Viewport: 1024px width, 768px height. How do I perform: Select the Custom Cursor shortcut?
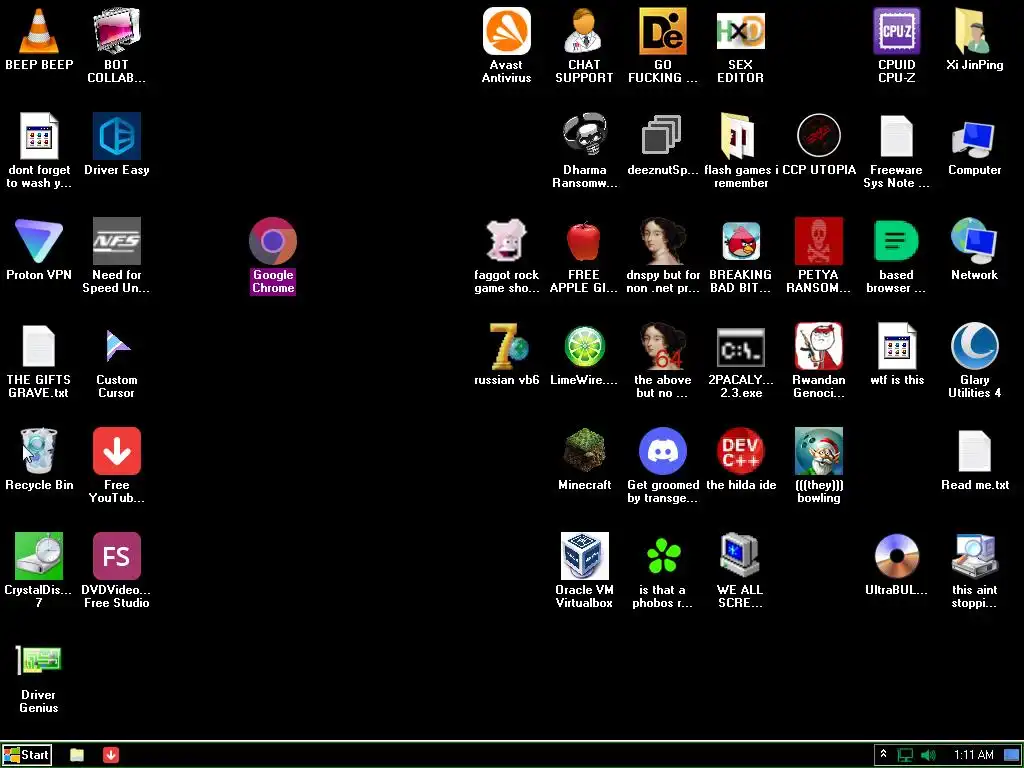(x=116, y=346)
